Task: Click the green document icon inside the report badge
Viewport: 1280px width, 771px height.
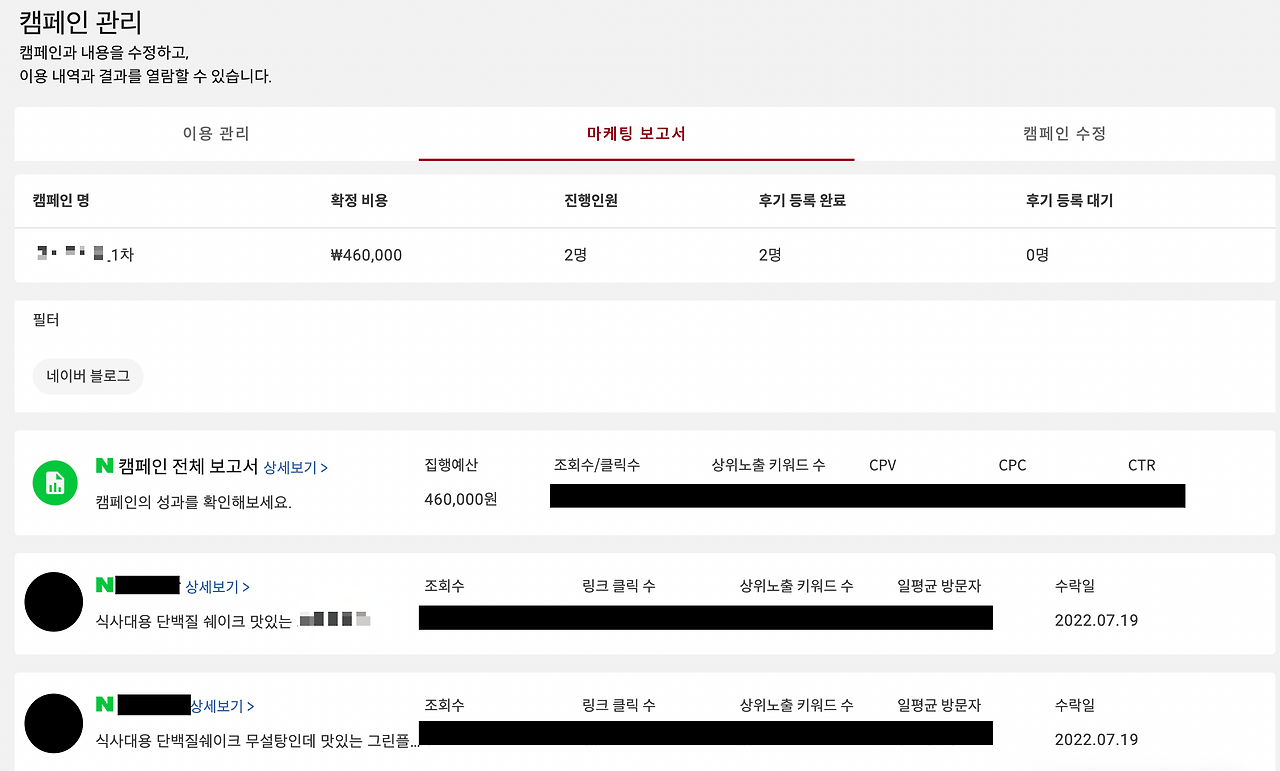Action: click(x=55, y=482)
